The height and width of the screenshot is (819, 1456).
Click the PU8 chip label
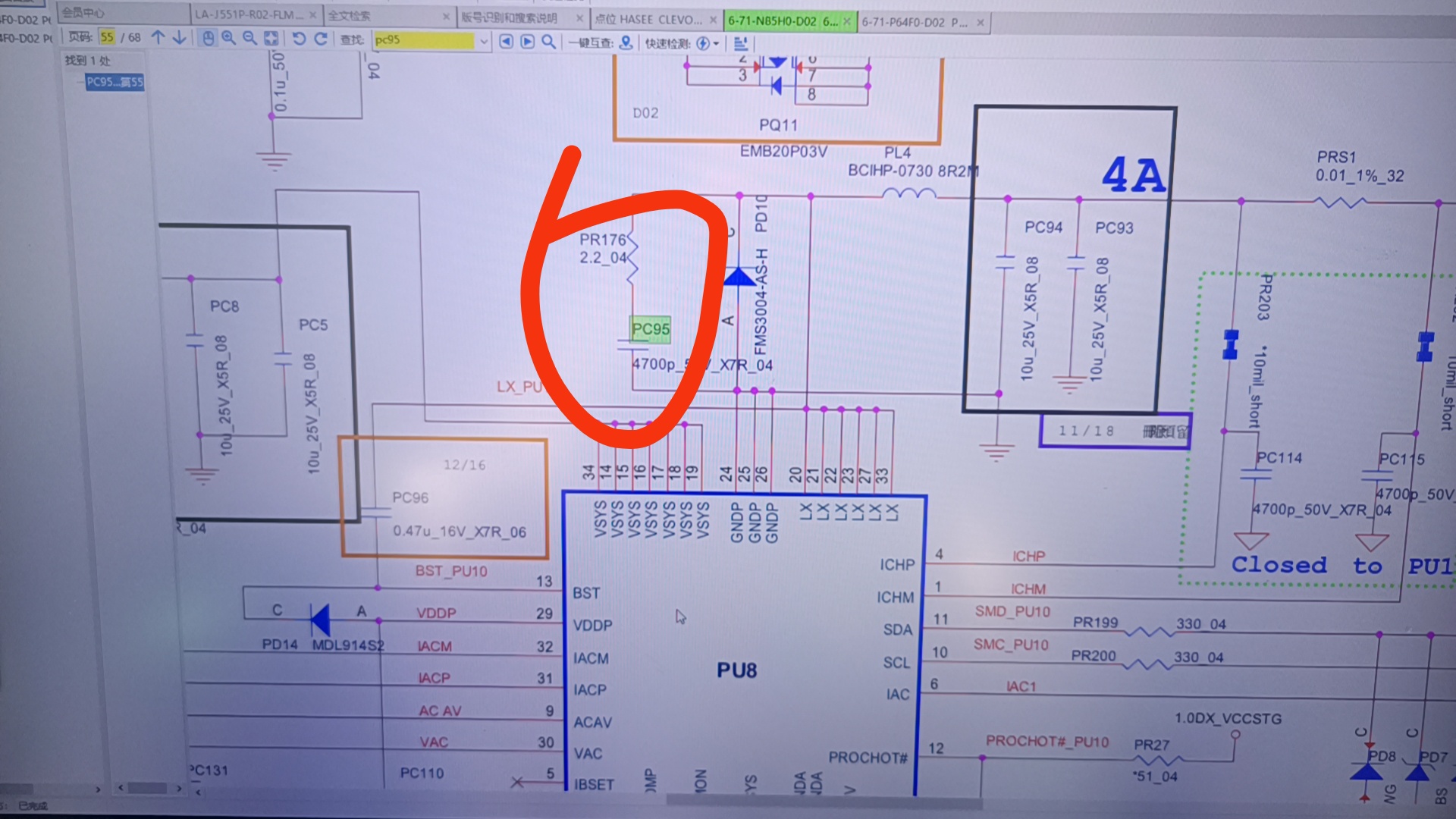pos(736,670)
